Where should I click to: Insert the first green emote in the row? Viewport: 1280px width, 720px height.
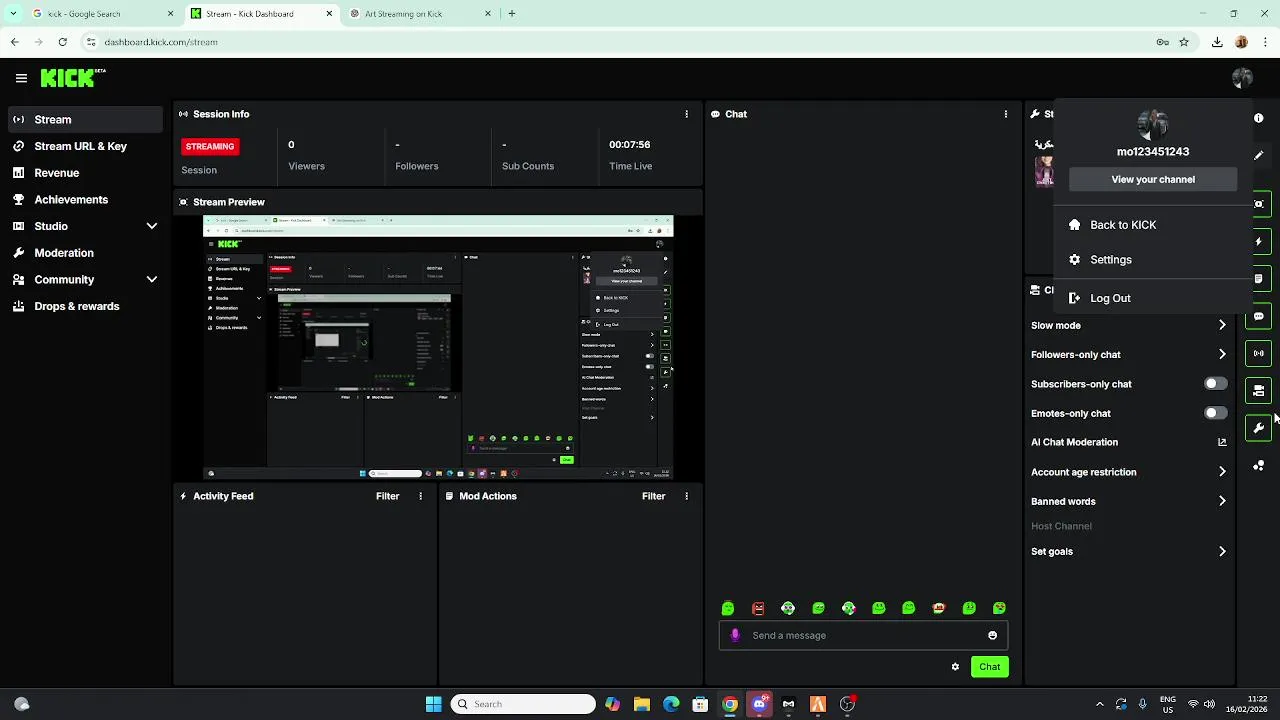pyautogui.click(x=728, y=608)
